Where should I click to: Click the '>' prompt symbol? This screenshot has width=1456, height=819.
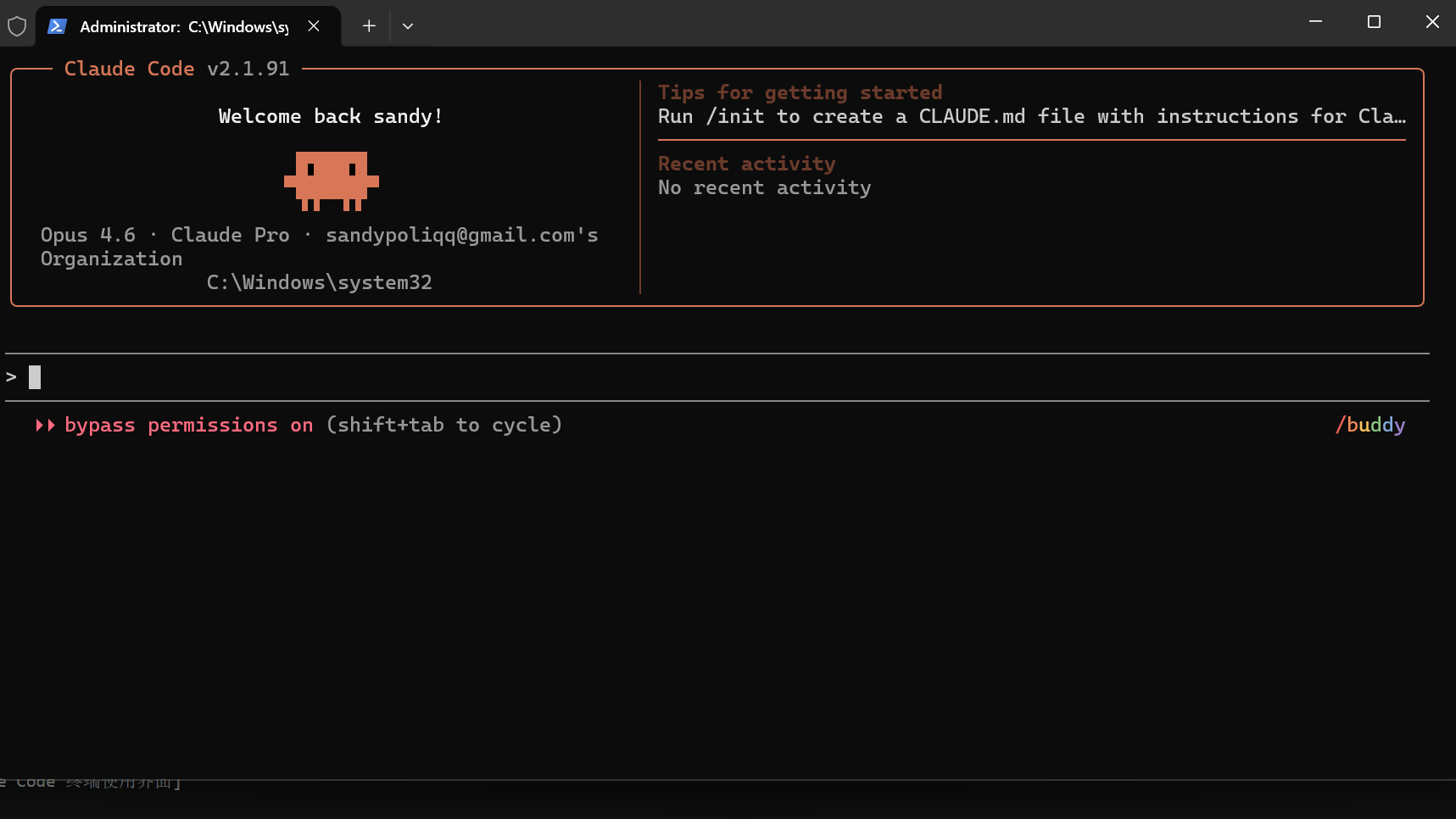11,377
